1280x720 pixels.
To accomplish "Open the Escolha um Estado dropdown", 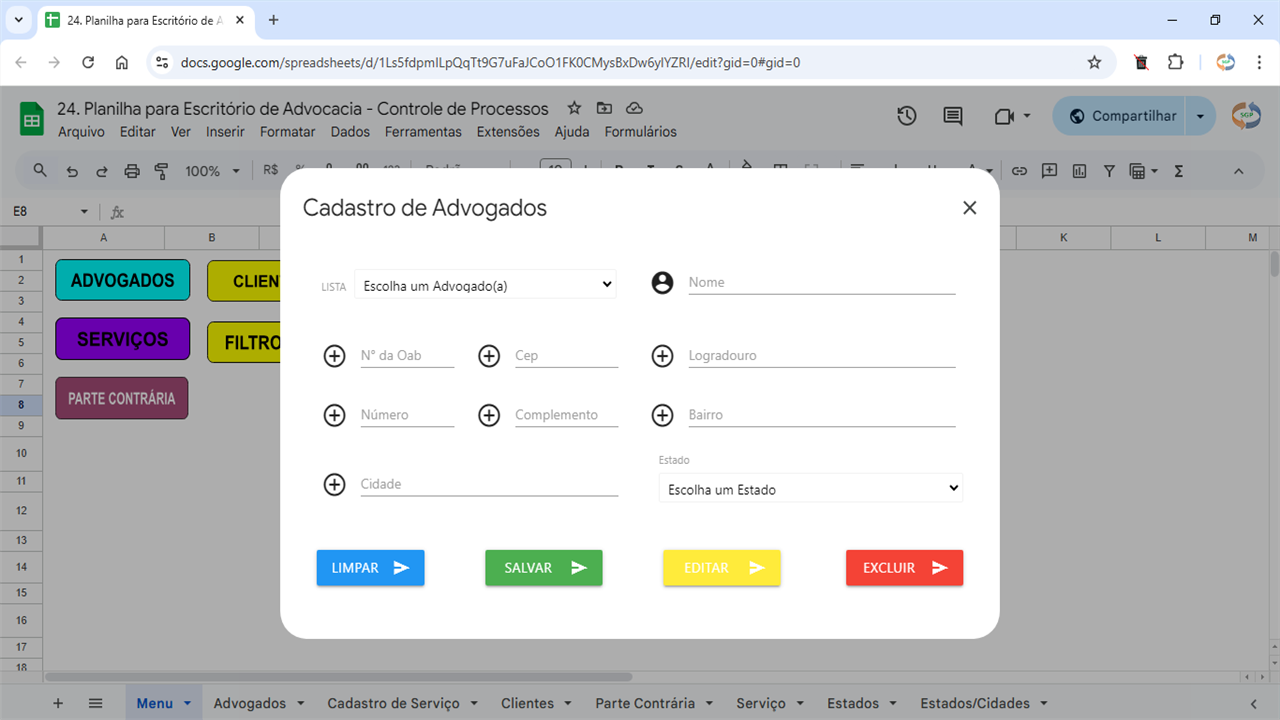I will (810, 488).
